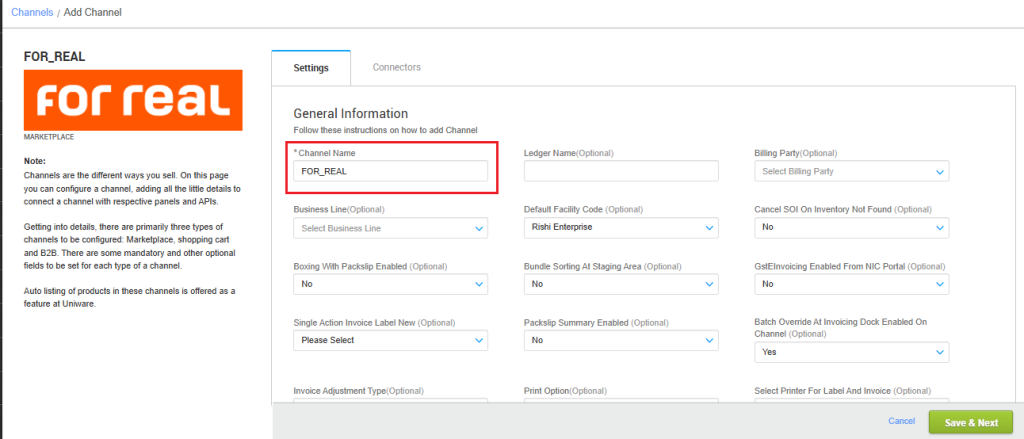The image size is (1024, 439).
Task: Click the General Information heading
Action: coord(350,114)
